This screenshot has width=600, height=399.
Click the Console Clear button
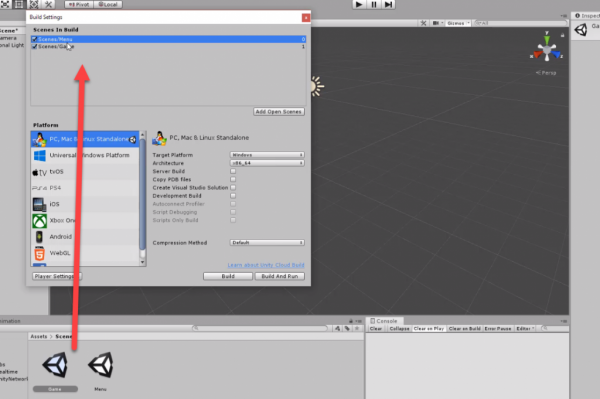pos(376,329)
